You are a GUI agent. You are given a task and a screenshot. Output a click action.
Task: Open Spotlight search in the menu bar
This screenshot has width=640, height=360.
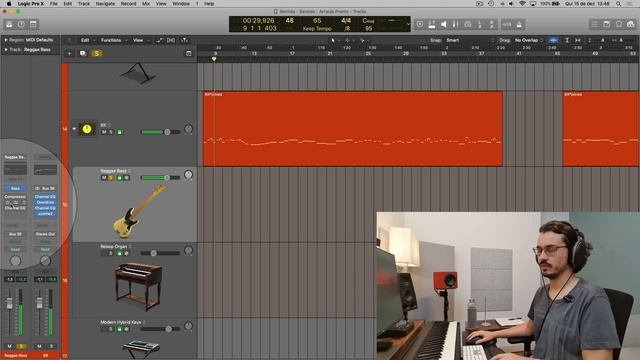pos(618,4)
